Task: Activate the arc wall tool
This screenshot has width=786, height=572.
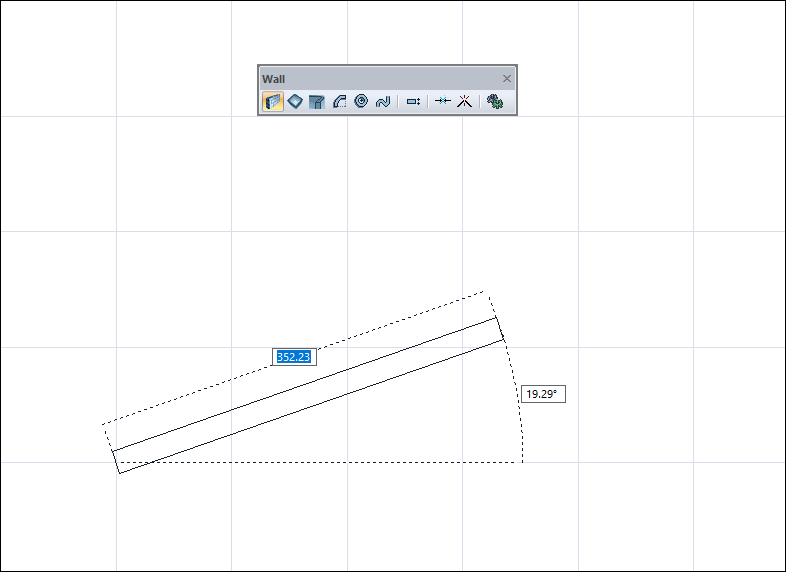Action: point(339,101)
